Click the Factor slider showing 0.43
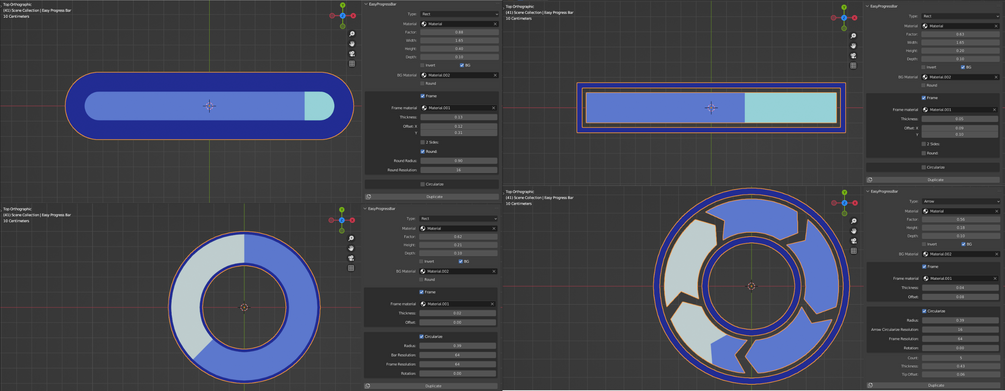 960,35
